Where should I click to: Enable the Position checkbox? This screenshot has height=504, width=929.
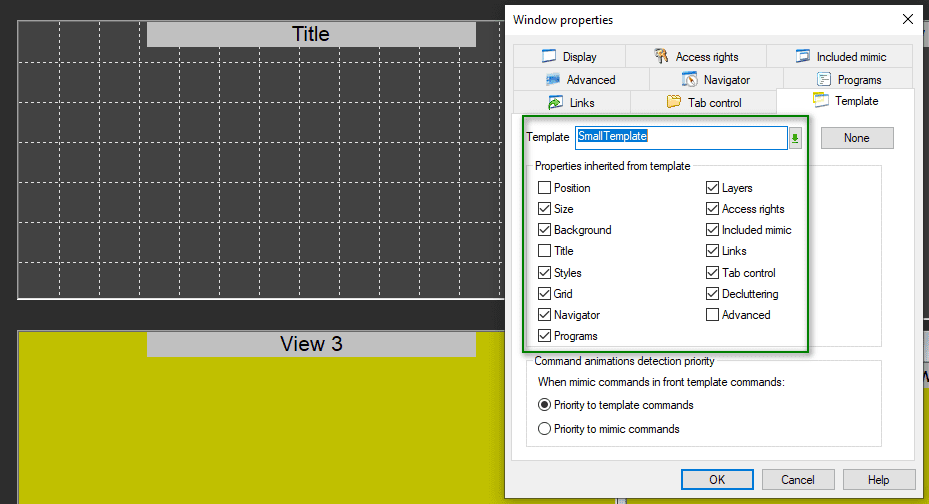pos(544,188)
